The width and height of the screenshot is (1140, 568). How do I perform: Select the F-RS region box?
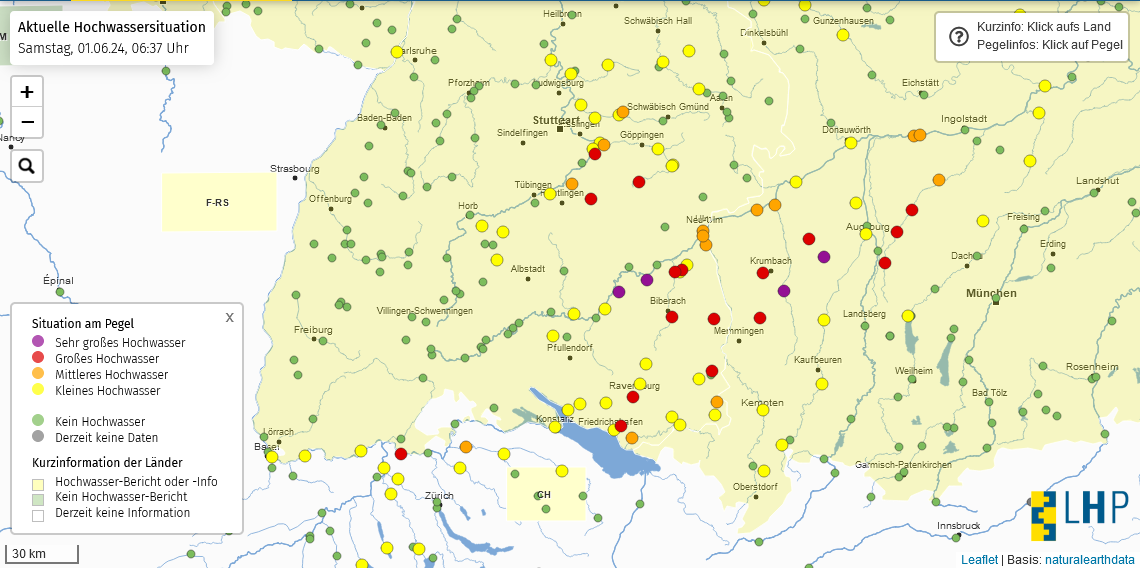[218, 202]
